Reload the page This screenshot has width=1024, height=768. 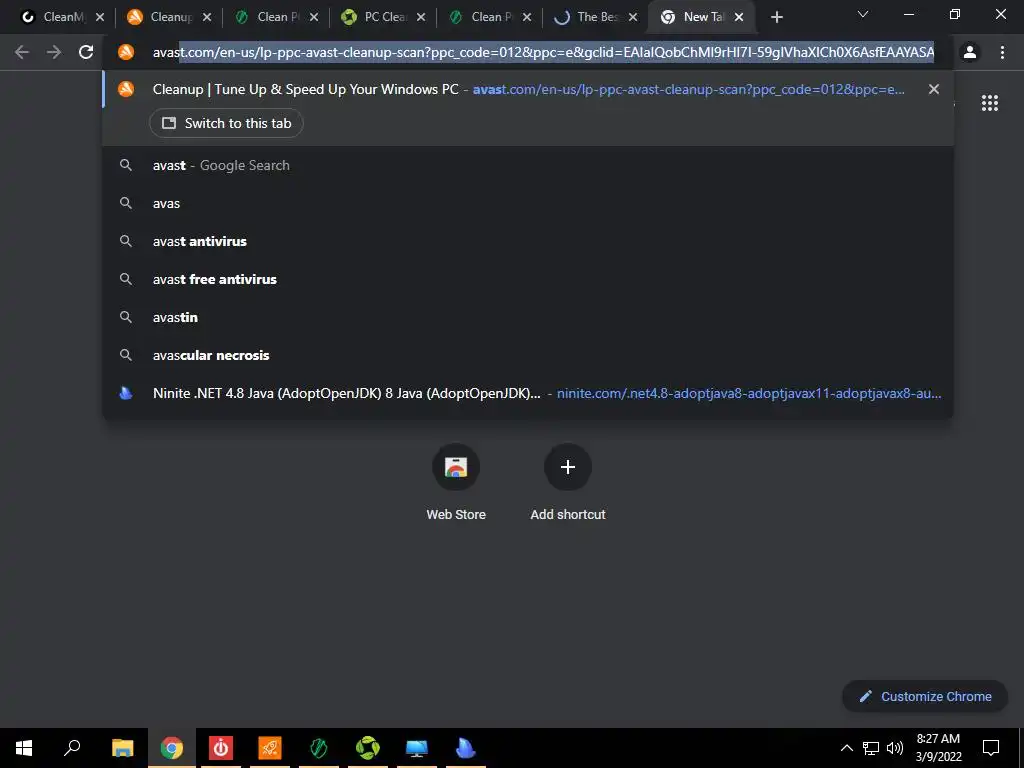pos(86,52)
